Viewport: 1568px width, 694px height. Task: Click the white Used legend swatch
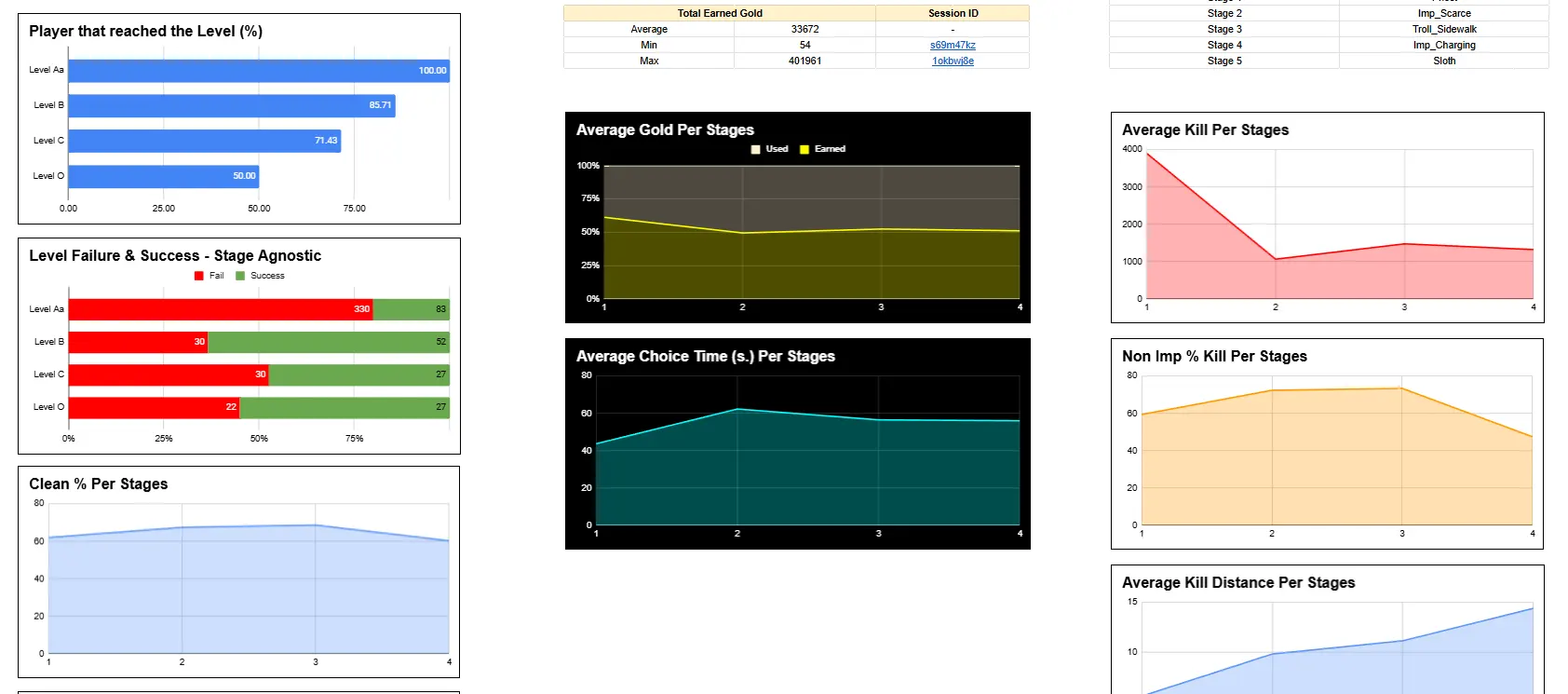pyautogui.click(x=756, y=149)
